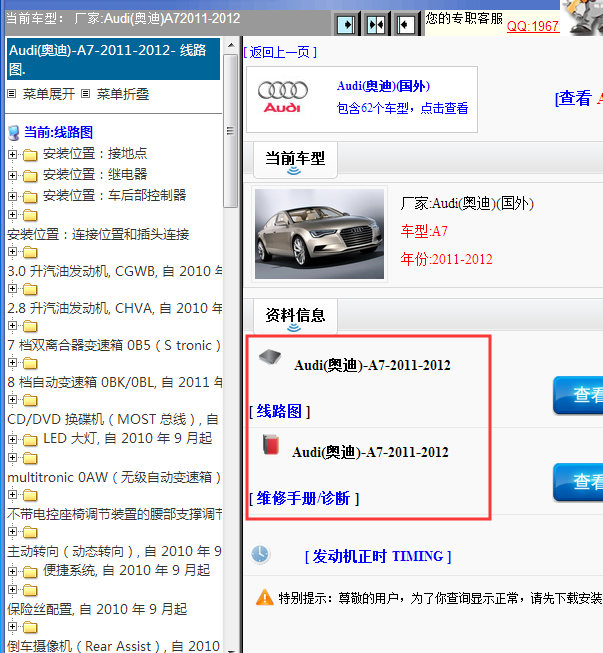The height and width of the screenshot is (653, 603).
Task: Click left panel header Audi(奥迪)-A7-2011-2012- 线路图
Action: (114, 59)
